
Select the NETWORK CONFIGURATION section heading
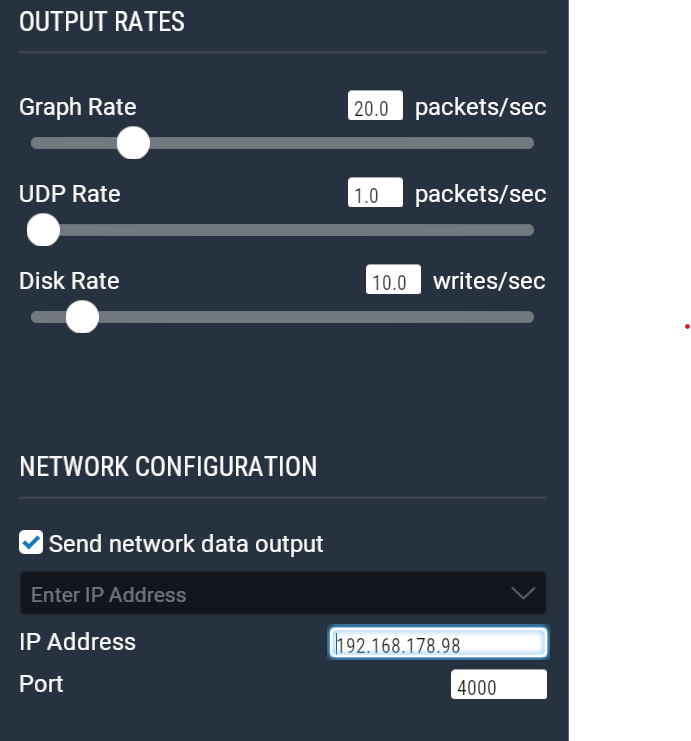click(168, 466)
